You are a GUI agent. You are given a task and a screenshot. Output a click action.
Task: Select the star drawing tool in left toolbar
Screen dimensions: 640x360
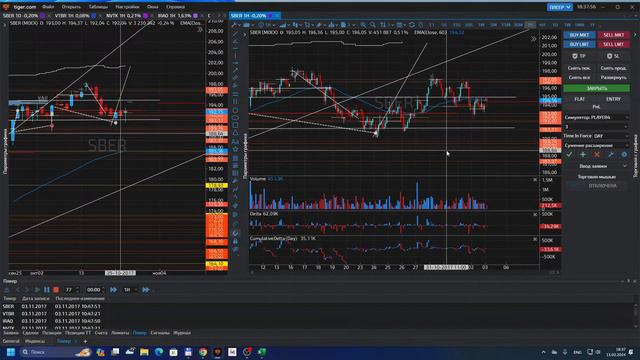coord(236,149)
